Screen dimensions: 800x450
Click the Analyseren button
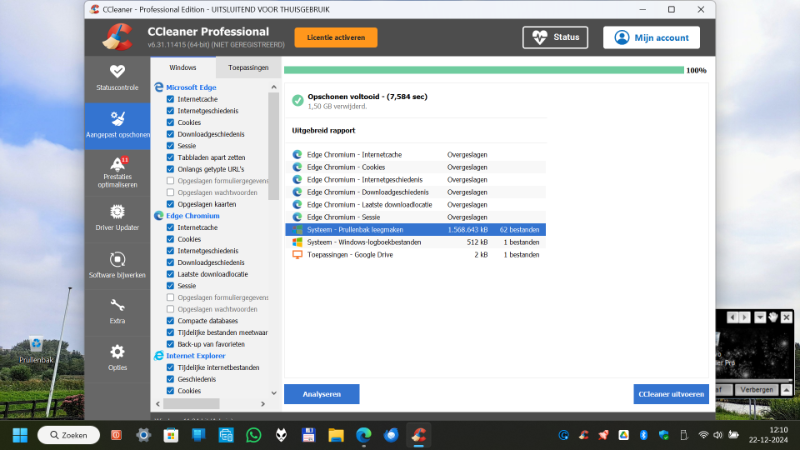pos(321,394)
